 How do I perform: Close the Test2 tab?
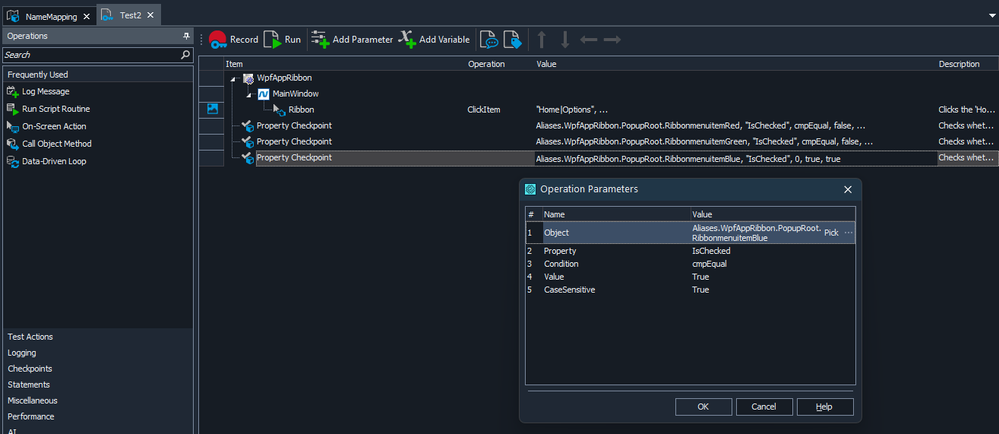[150, 15]
